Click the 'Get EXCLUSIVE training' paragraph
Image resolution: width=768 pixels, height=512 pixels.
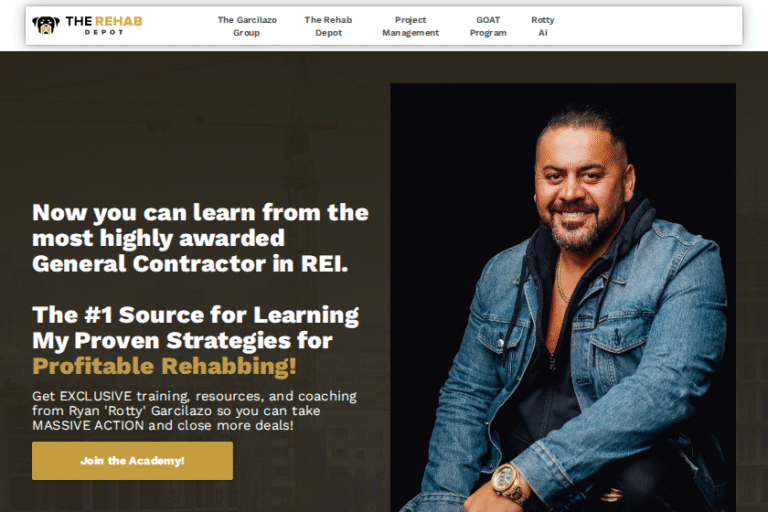coord(194,411)
